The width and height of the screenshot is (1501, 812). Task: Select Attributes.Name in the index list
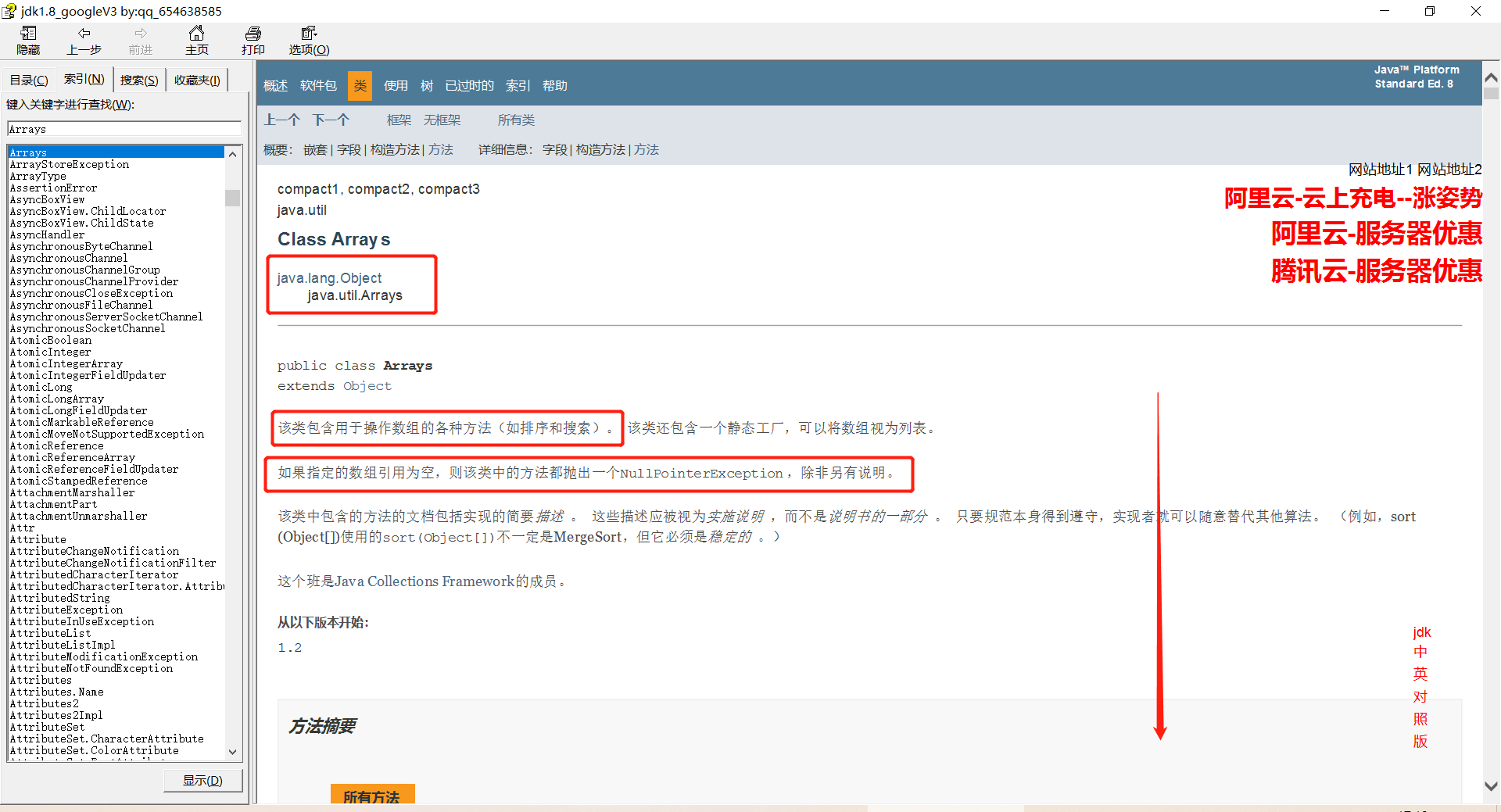[x=57, y=692]
